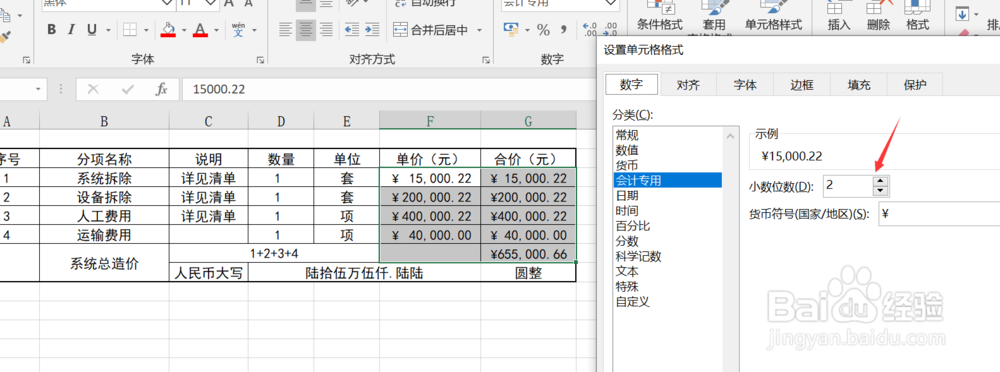1000x372 pixels.
Task: Click the 运输费用 cell
Action: (105, 234)
